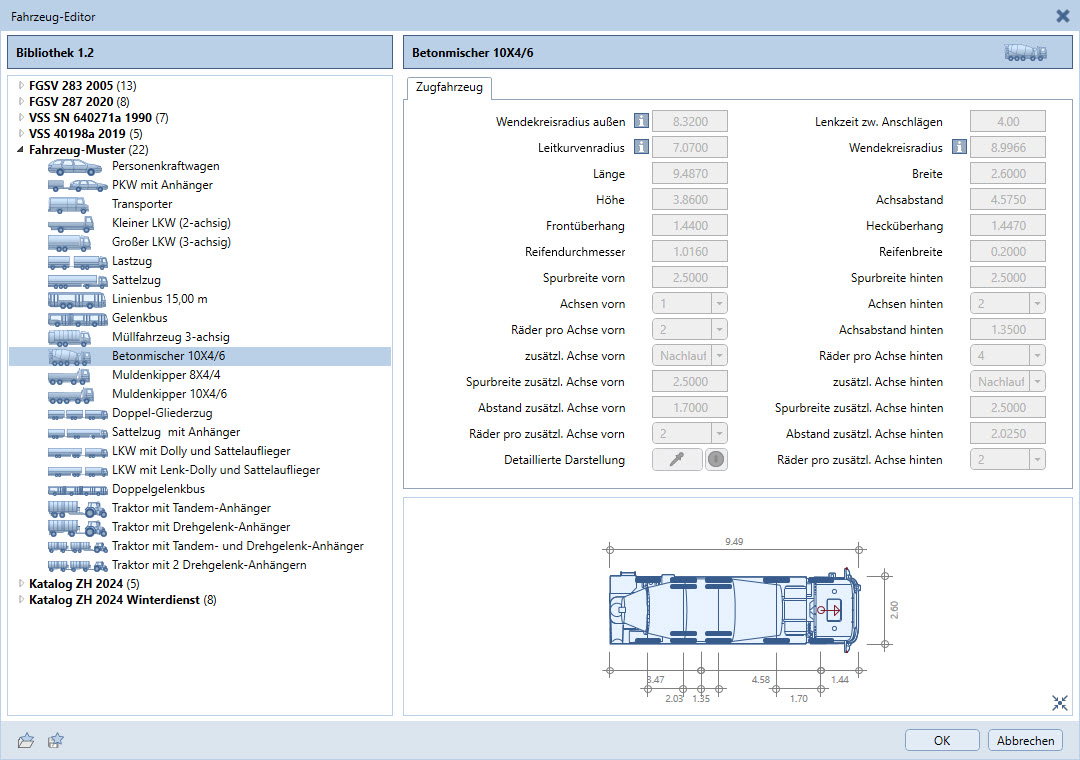1080x760 pixels.
Task: Collapse the Fahrzeug-Muster tree node
Action: point(21,150)
